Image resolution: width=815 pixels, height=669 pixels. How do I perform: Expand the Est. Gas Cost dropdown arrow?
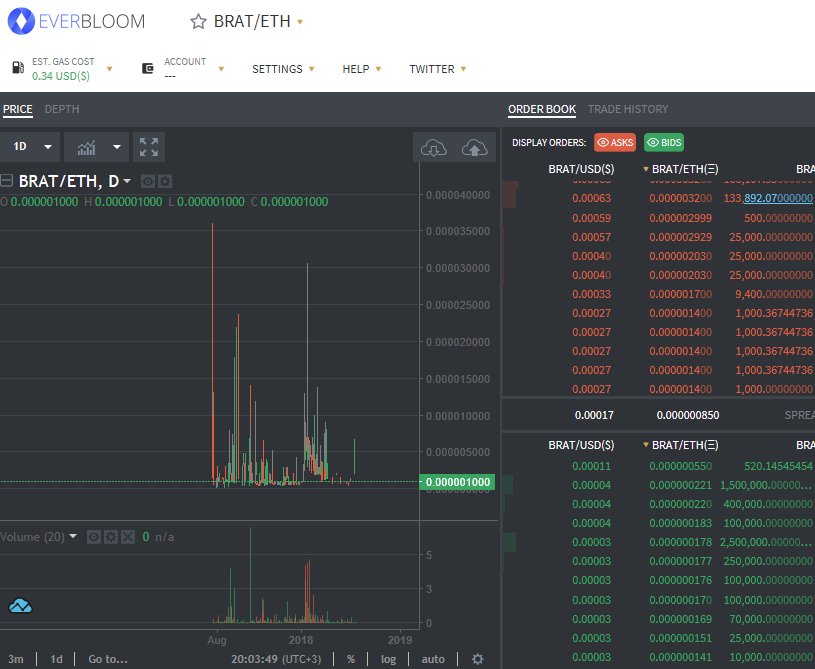point(109,69)
